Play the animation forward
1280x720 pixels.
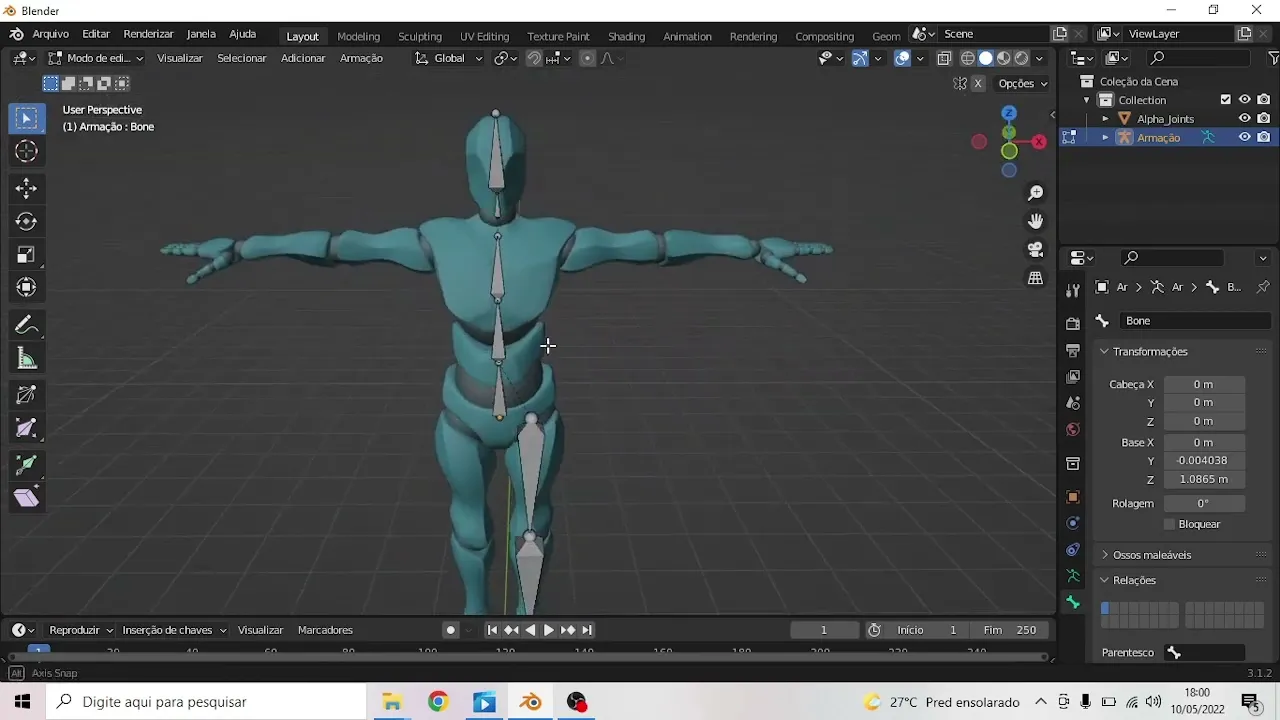(x=548, y=630)
